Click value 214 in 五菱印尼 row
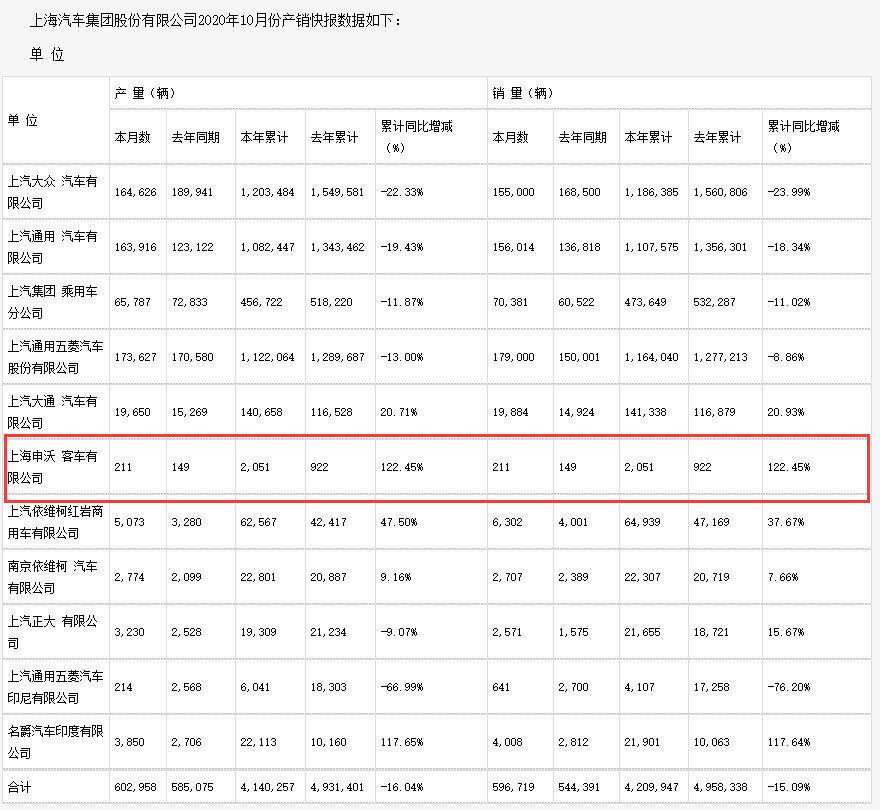Screen dimensions: 880x810 pos(123,687)
